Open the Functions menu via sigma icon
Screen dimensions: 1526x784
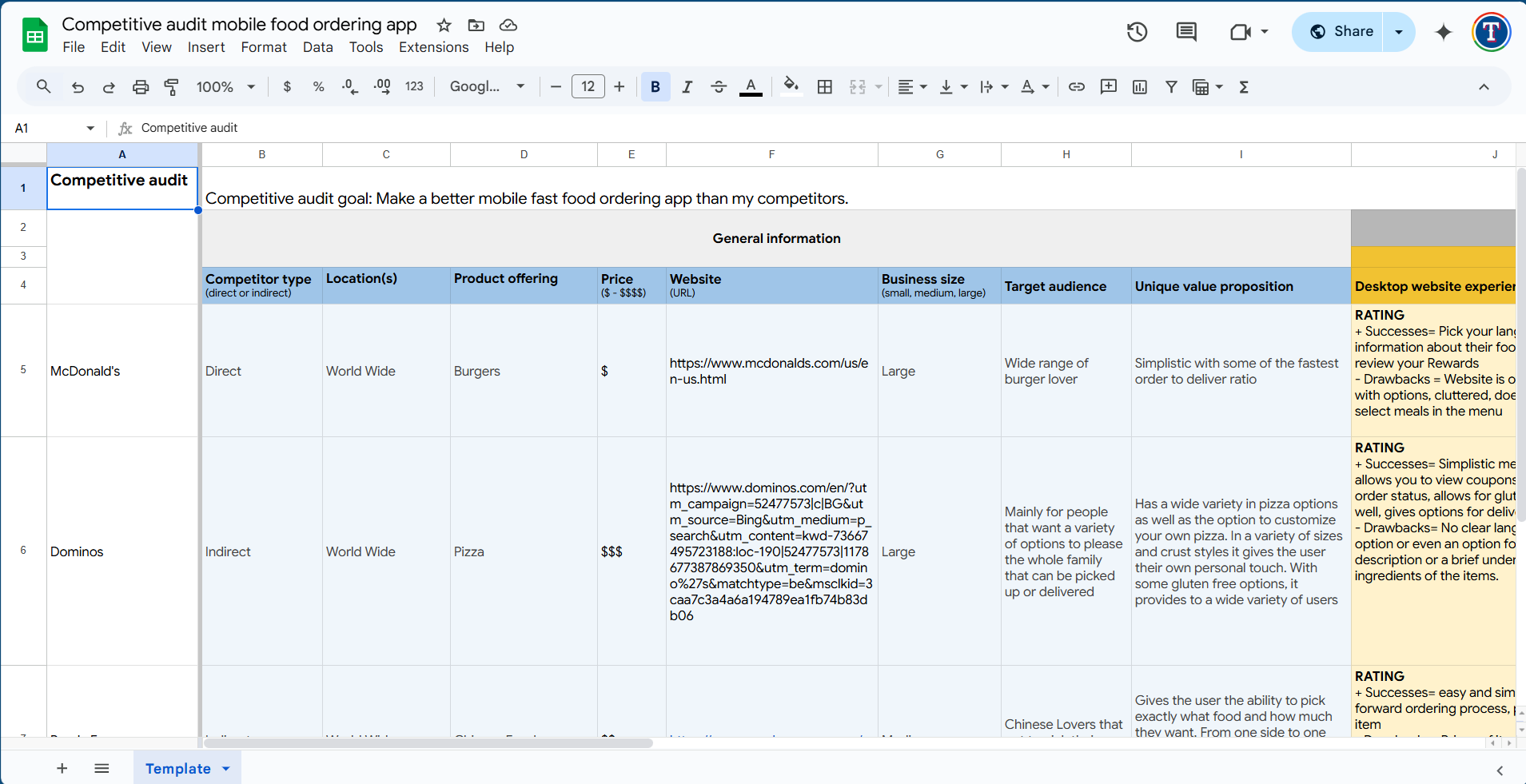1243,86
